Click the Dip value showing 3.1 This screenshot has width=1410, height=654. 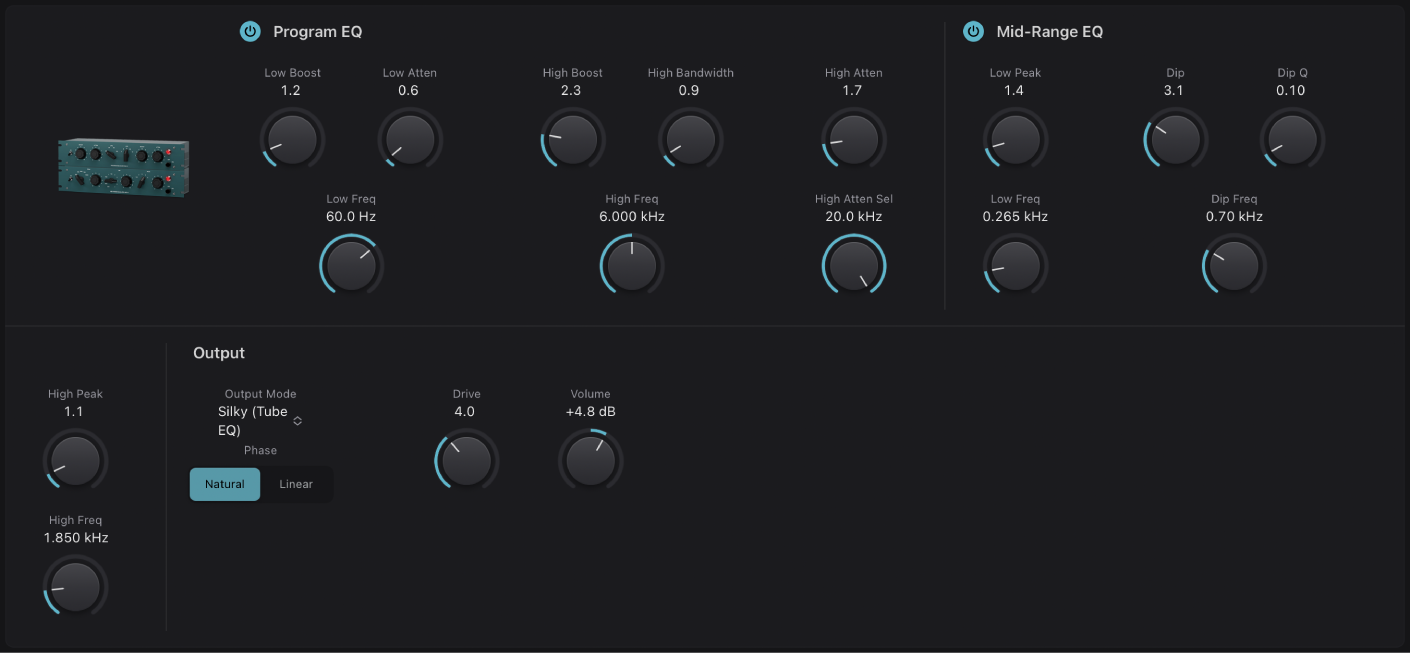tap(1174, 90)
